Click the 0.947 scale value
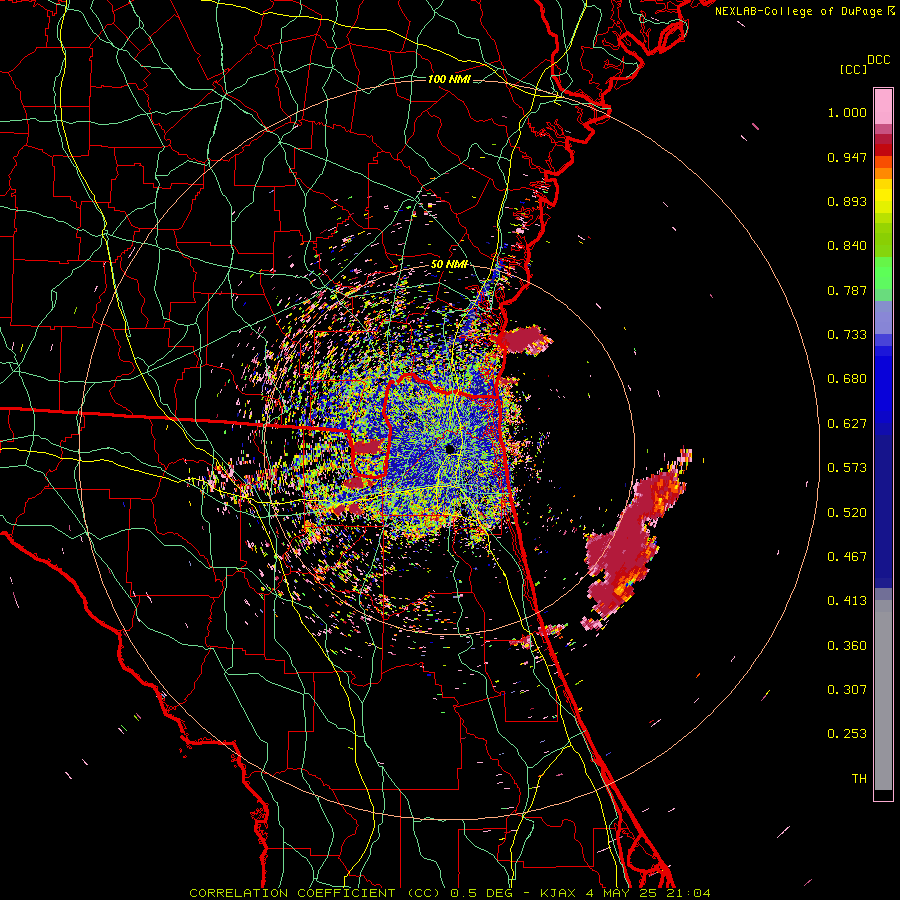This screenshot has width=900, height=900. click(x=847, y=157)
